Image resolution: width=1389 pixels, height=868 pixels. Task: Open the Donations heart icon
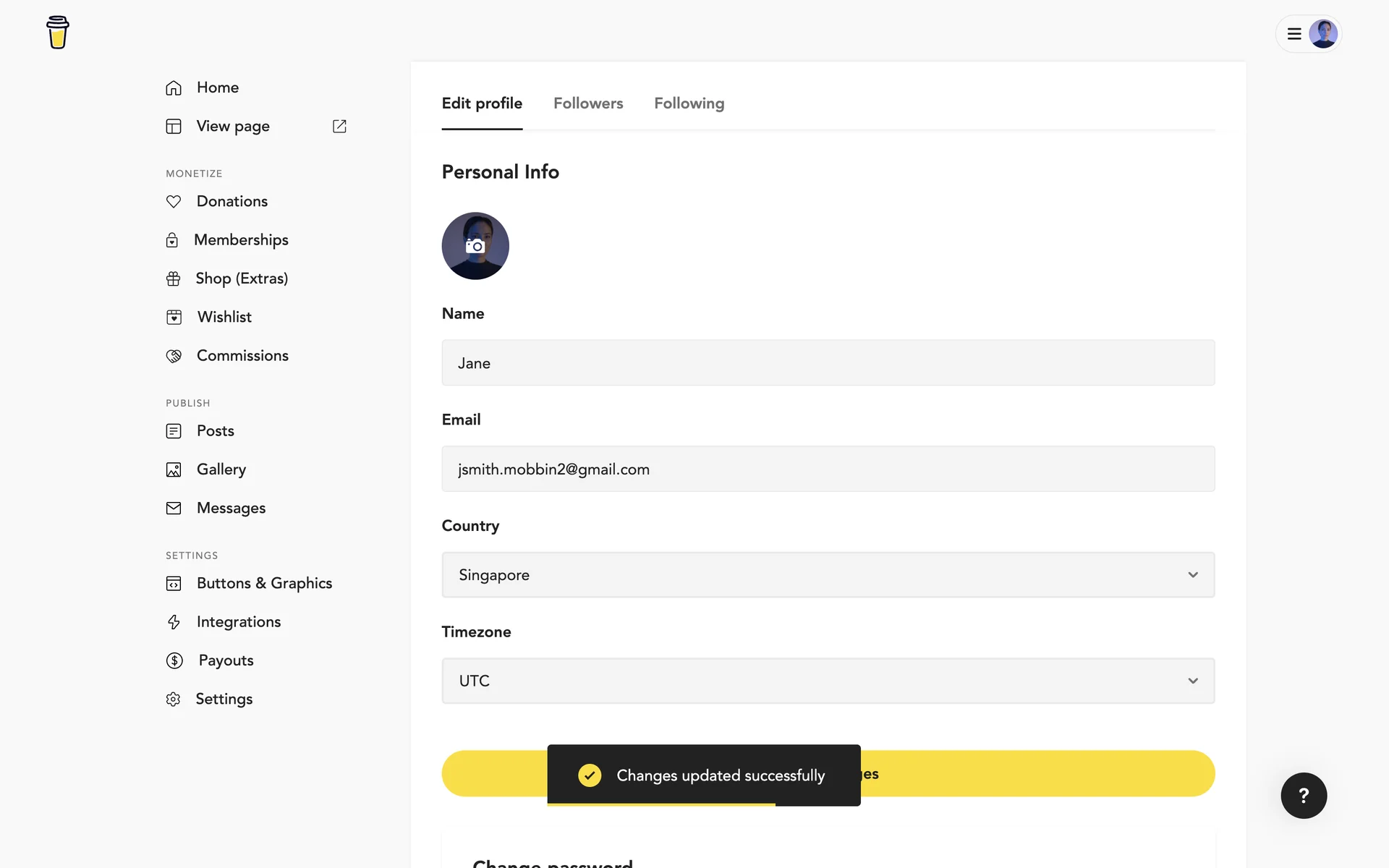tap(174, 202)
